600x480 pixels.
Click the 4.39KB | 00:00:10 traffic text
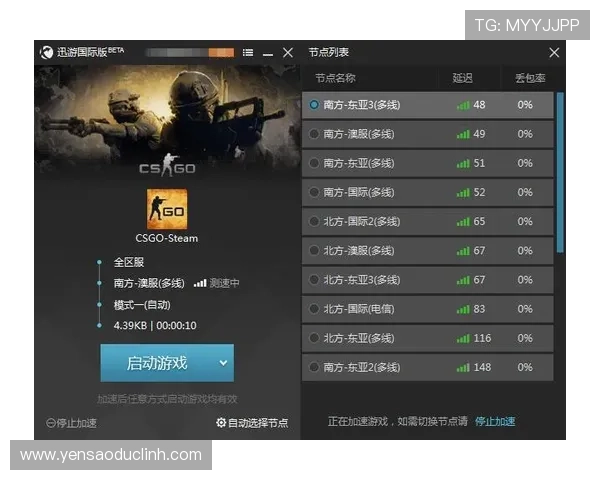(x=155, y=325)
